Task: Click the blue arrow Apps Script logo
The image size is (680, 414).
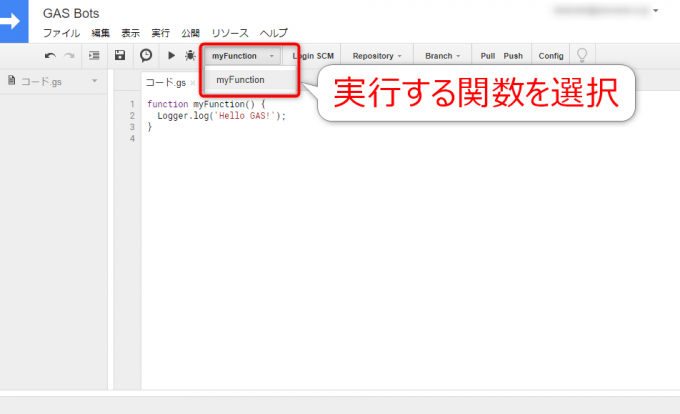Action: pos(16,20)
